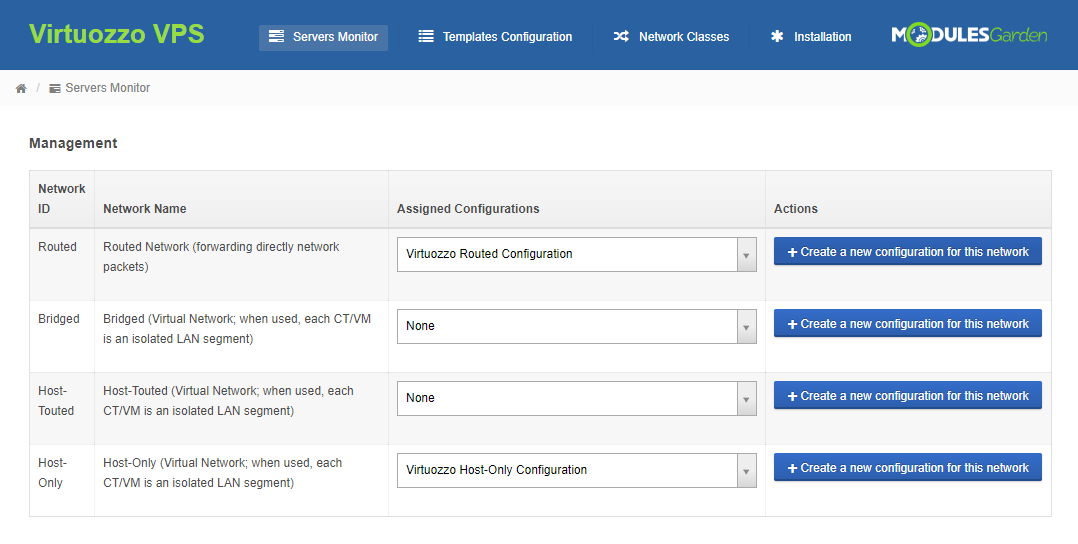Screen dimensions: 1078x544
Task: Click the Network Classes shuffle icon
Action: tap(621, 37)
